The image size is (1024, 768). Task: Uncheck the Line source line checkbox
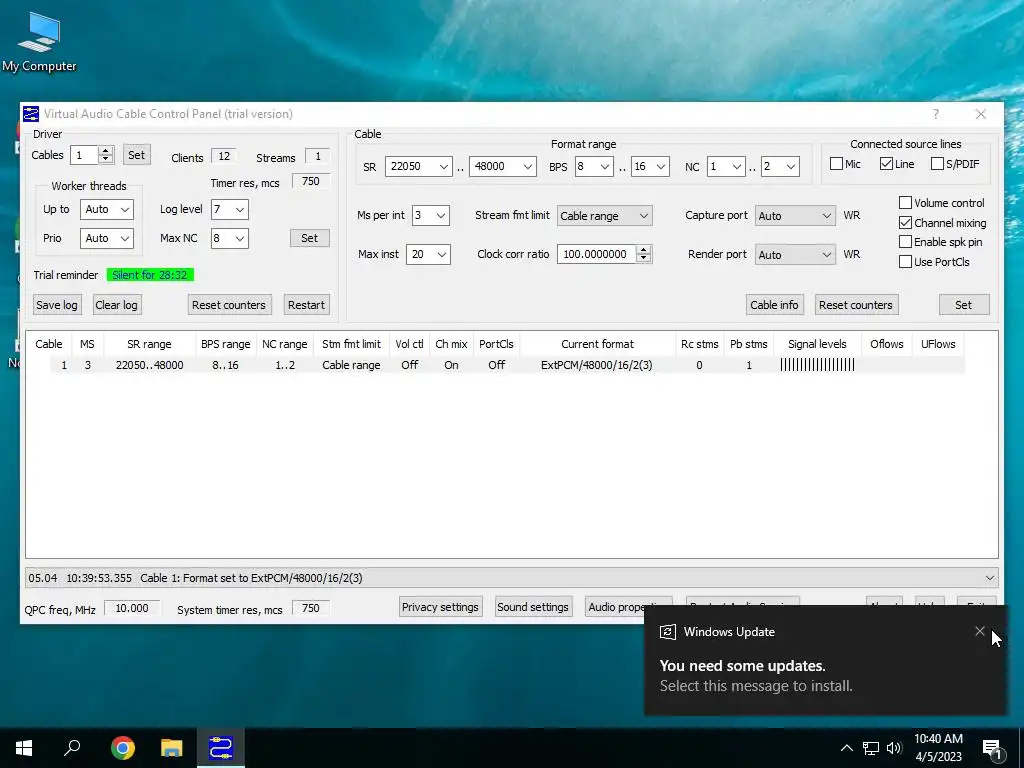click(x=886, y=164)
